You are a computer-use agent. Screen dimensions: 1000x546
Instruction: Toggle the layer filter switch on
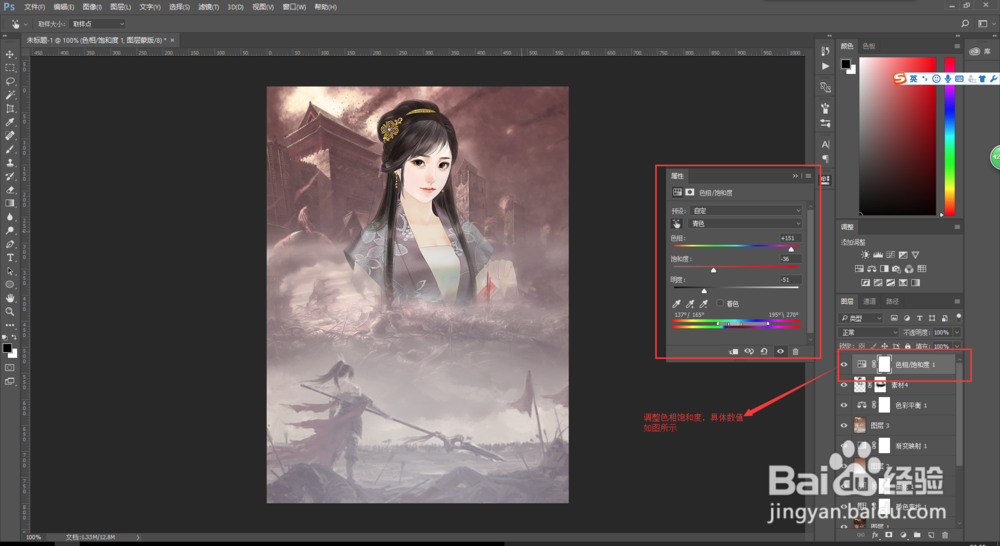(x=959, y=317)
